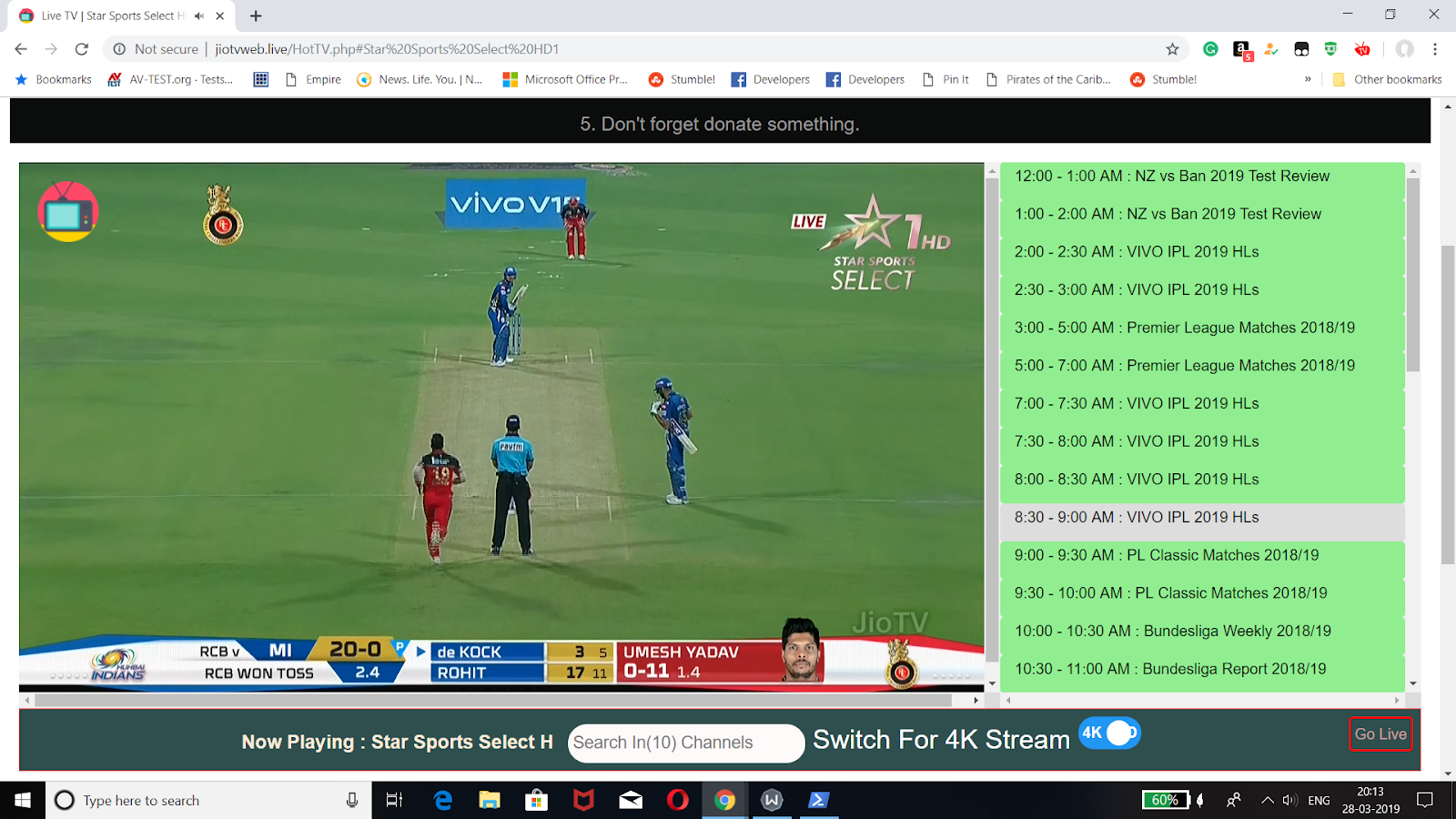This screenshot has height=819, width=1456.
Task: Open the hexagon W app on the taskbar
Action: (772, 800)
